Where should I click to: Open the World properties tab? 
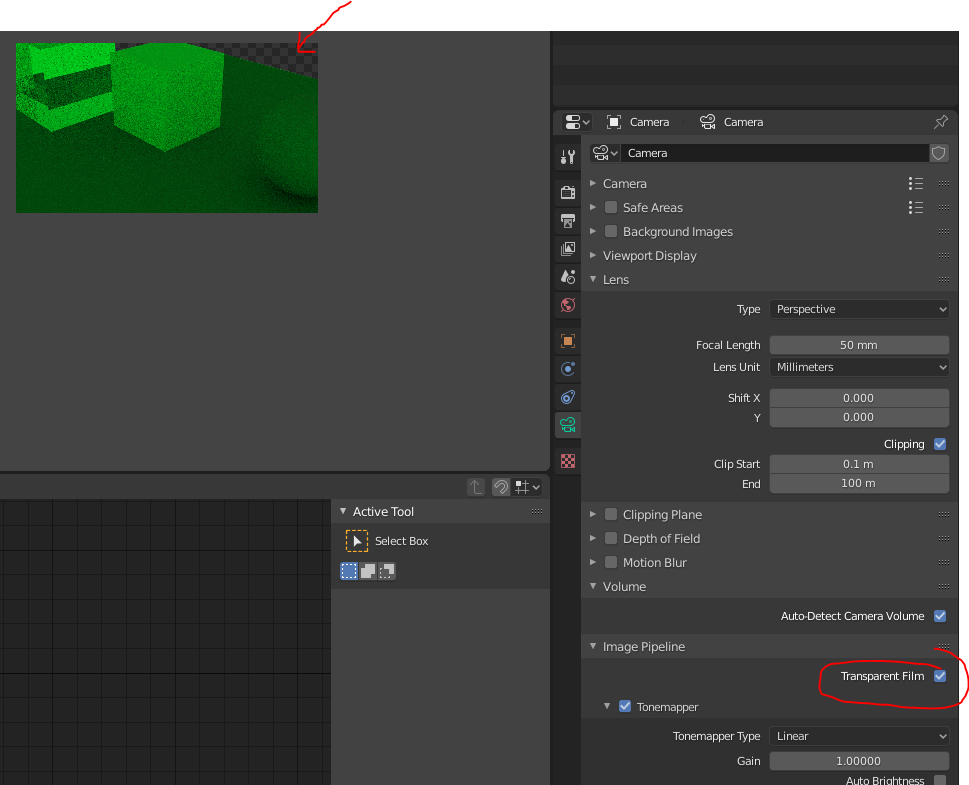(x=568, y=305)
